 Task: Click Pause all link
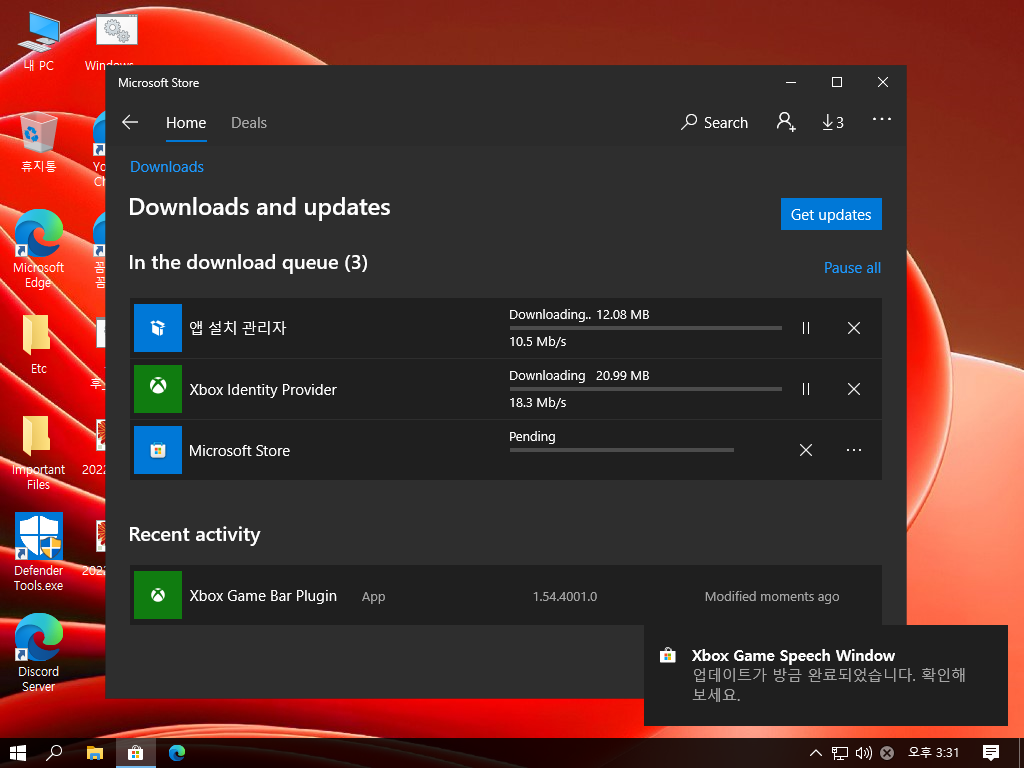(x=852, y=268)
